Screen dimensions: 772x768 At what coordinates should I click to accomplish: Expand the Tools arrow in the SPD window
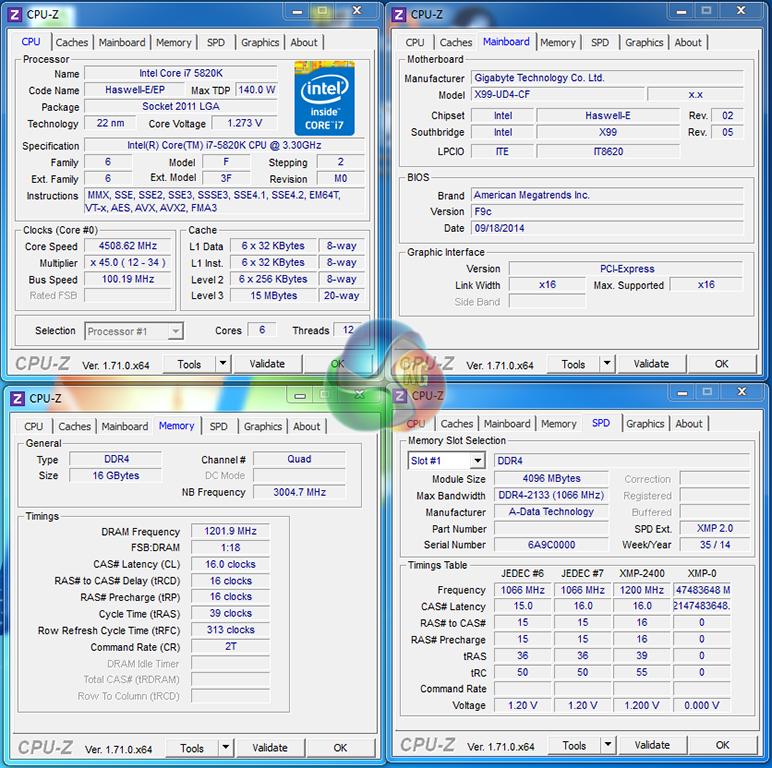coord(607,745)
